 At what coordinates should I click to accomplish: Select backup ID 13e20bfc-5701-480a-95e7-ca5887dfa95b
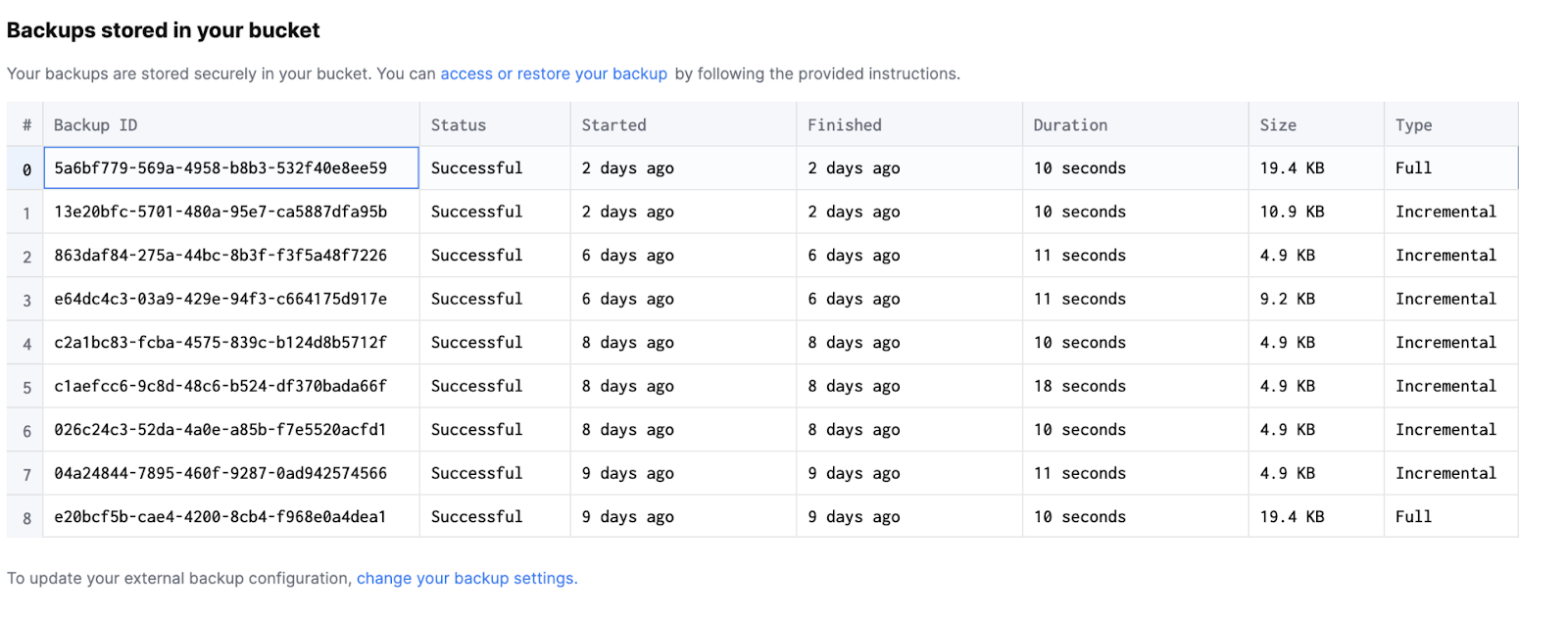click(x=220, y=213)
